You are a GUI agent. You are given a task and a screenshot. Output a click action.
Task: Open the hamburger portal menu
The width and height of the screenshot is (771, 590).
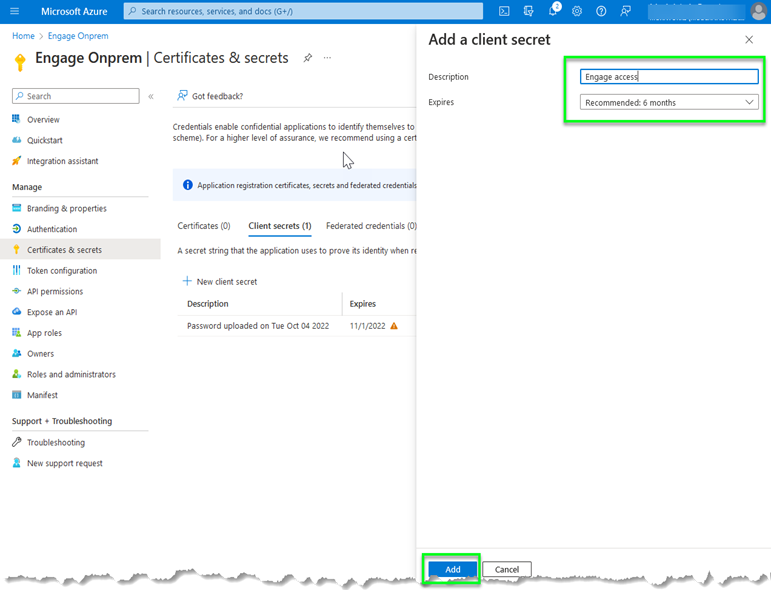point(14,11)
